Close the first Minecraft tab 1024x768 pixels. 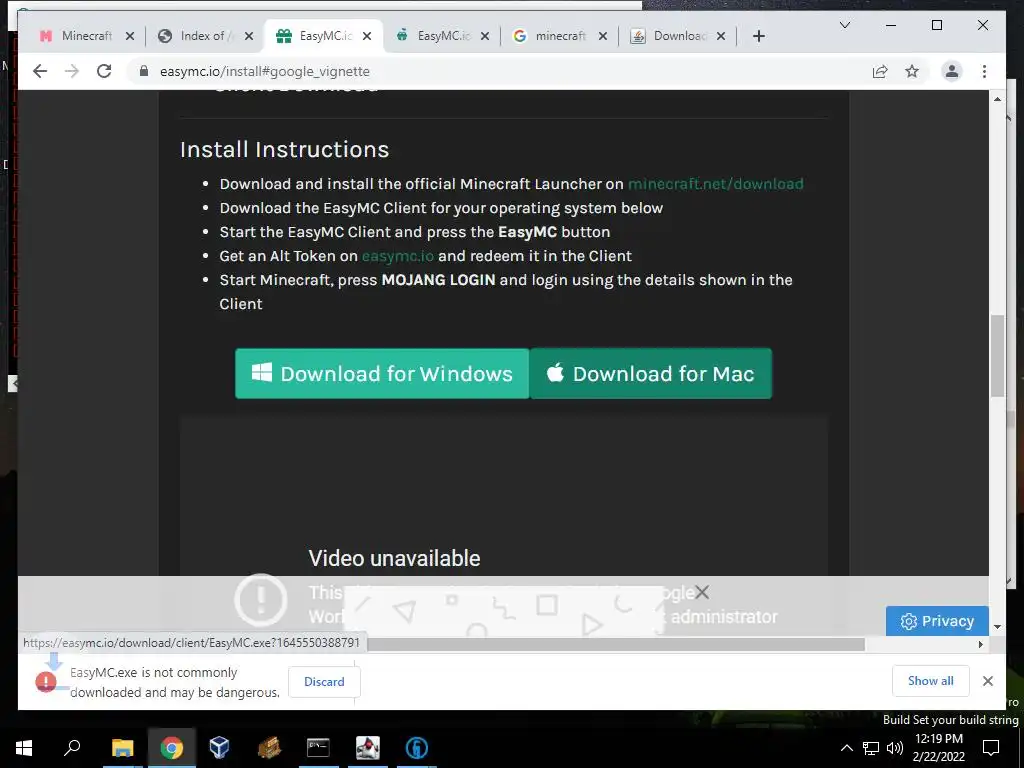coord(130,36)
